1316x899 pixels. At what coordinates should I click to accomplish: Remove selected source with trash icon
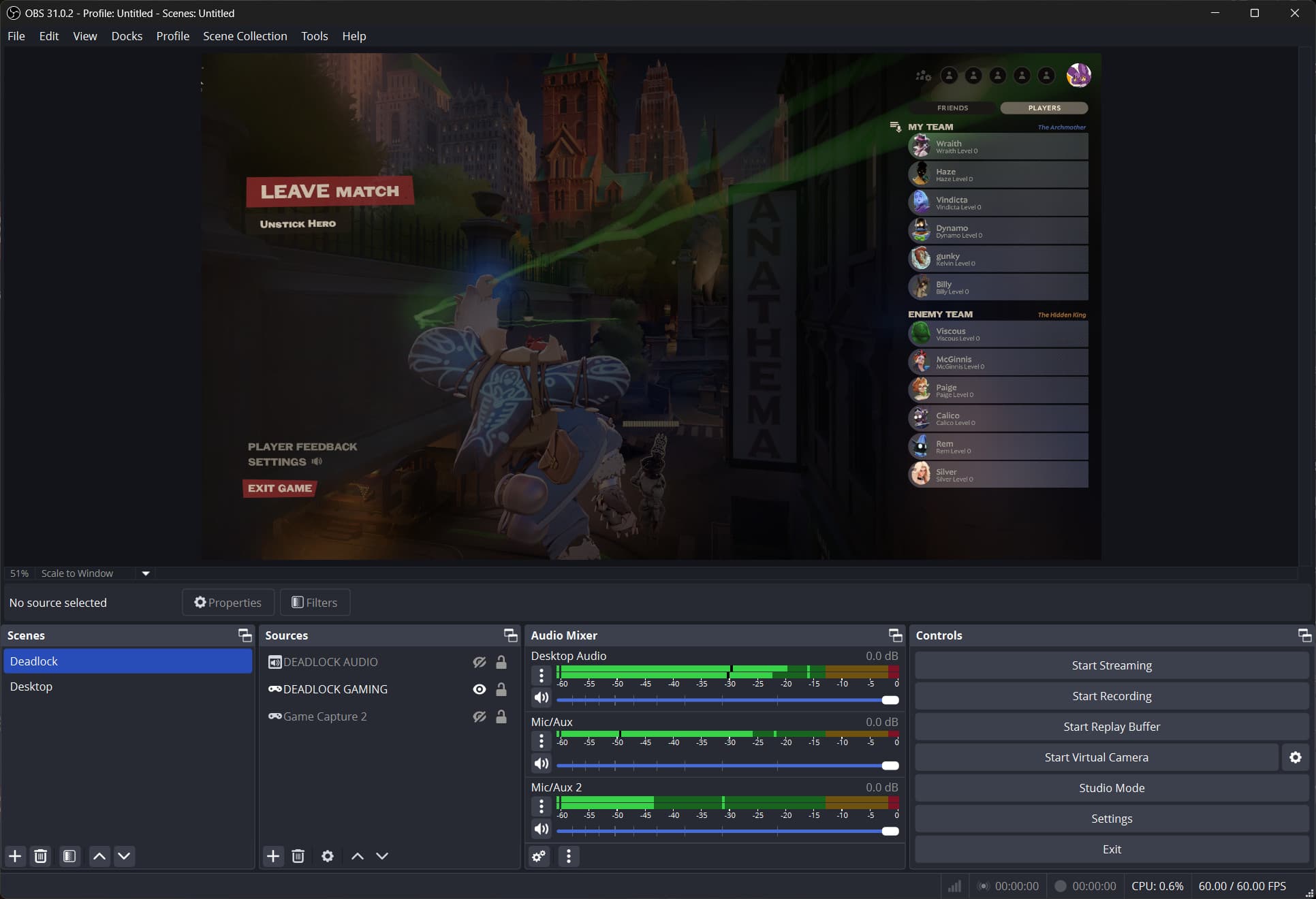tap(298, 856)
